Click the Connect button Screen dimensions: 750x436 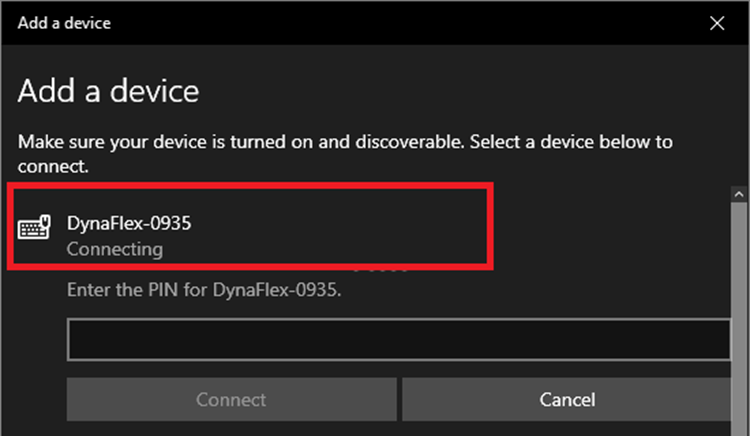232,399
